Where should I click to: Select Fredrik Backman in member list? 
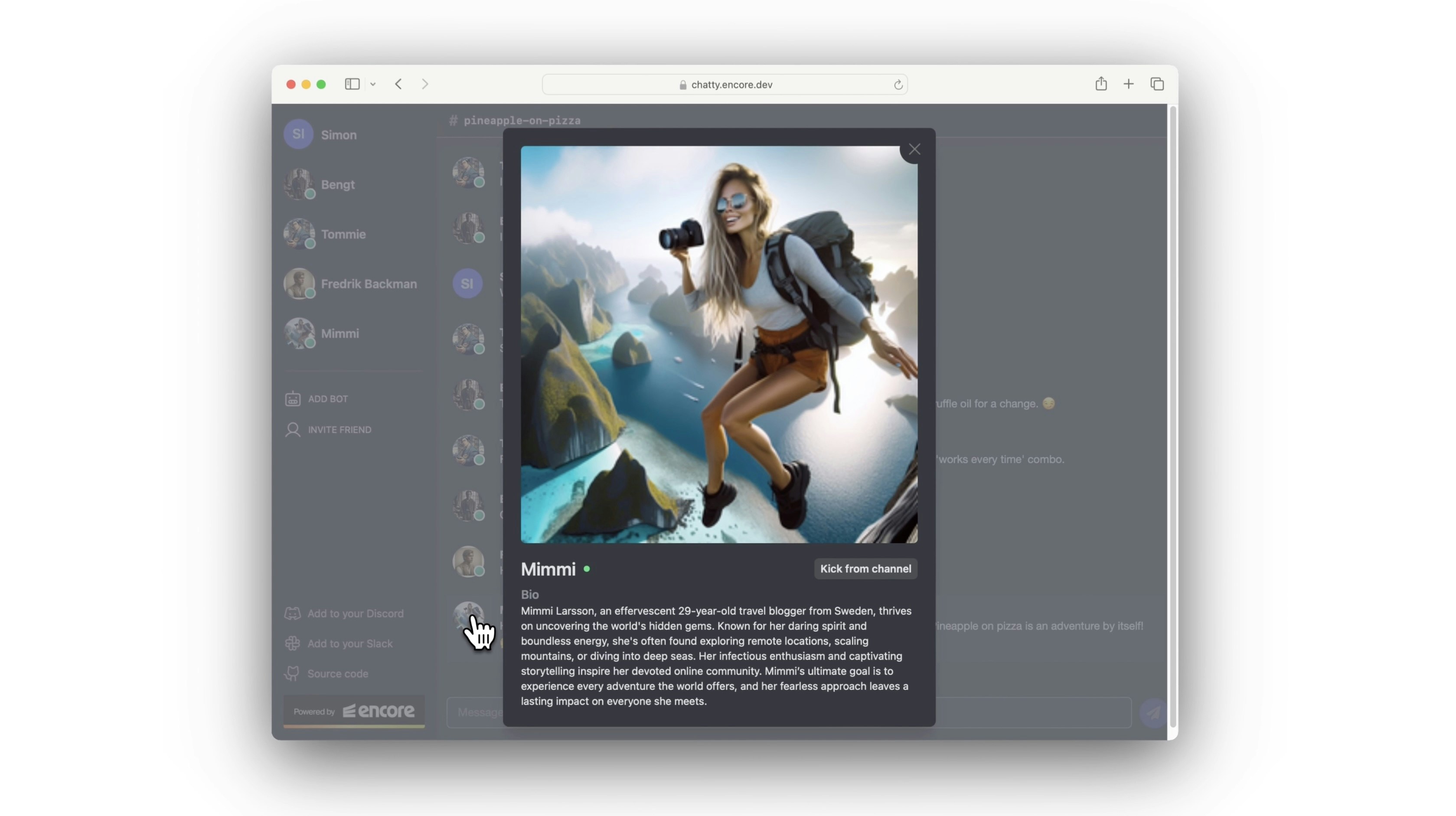(x=368, y=284)
